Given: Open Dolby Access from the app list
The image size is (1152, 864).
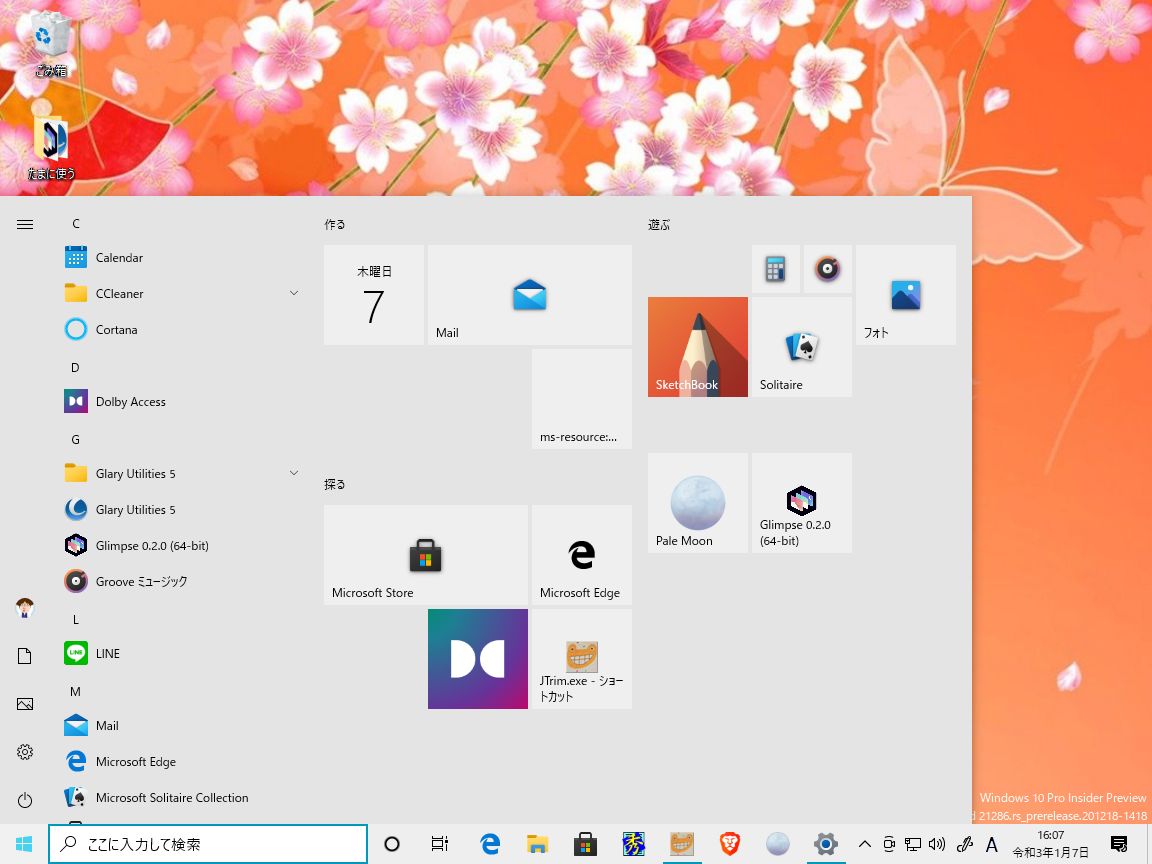Looking at the screenshot, I should (x=130, y=401).
